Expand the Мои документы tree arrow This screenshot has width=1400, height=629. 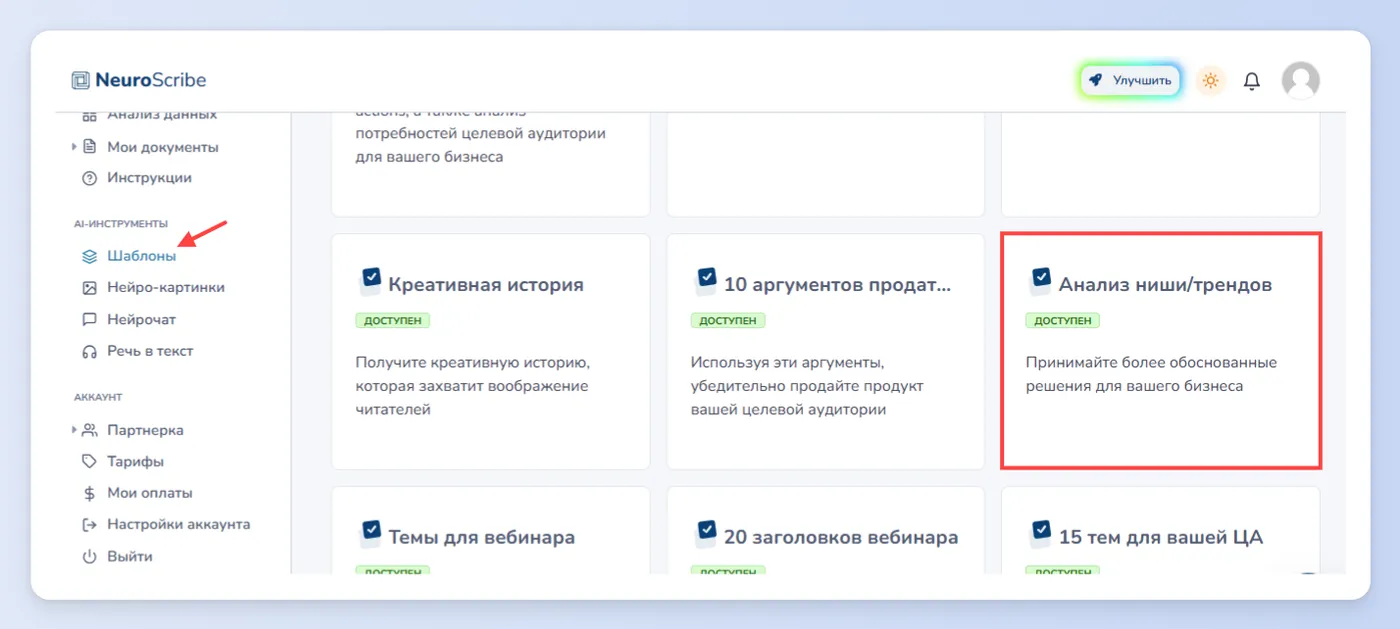coord(74,147)
